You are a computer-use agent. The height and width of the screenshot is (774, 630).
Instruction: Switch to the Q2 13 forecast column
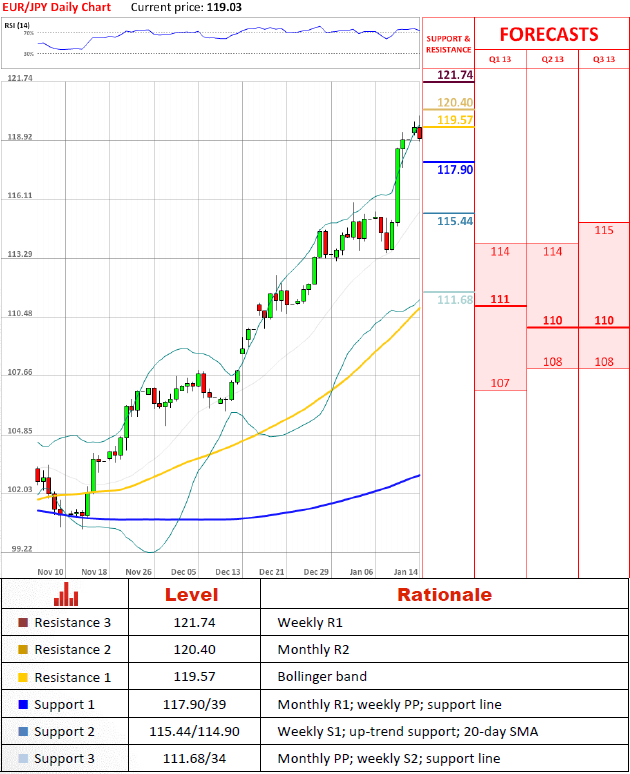(x=552, y=59)
